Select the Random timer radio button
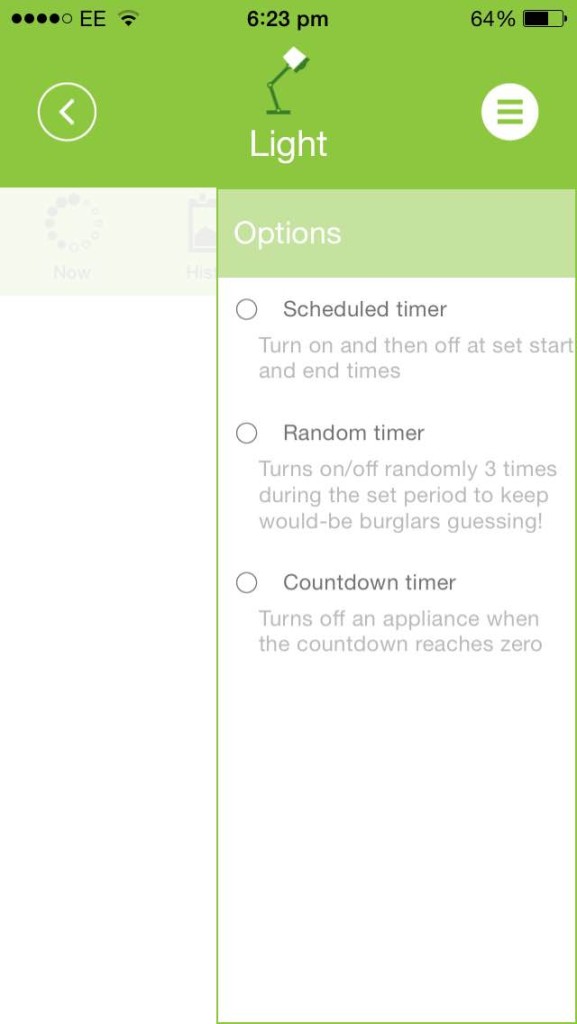Viewport: 577px width, 1024px height. pyautogui.click(x=246, y=433)
